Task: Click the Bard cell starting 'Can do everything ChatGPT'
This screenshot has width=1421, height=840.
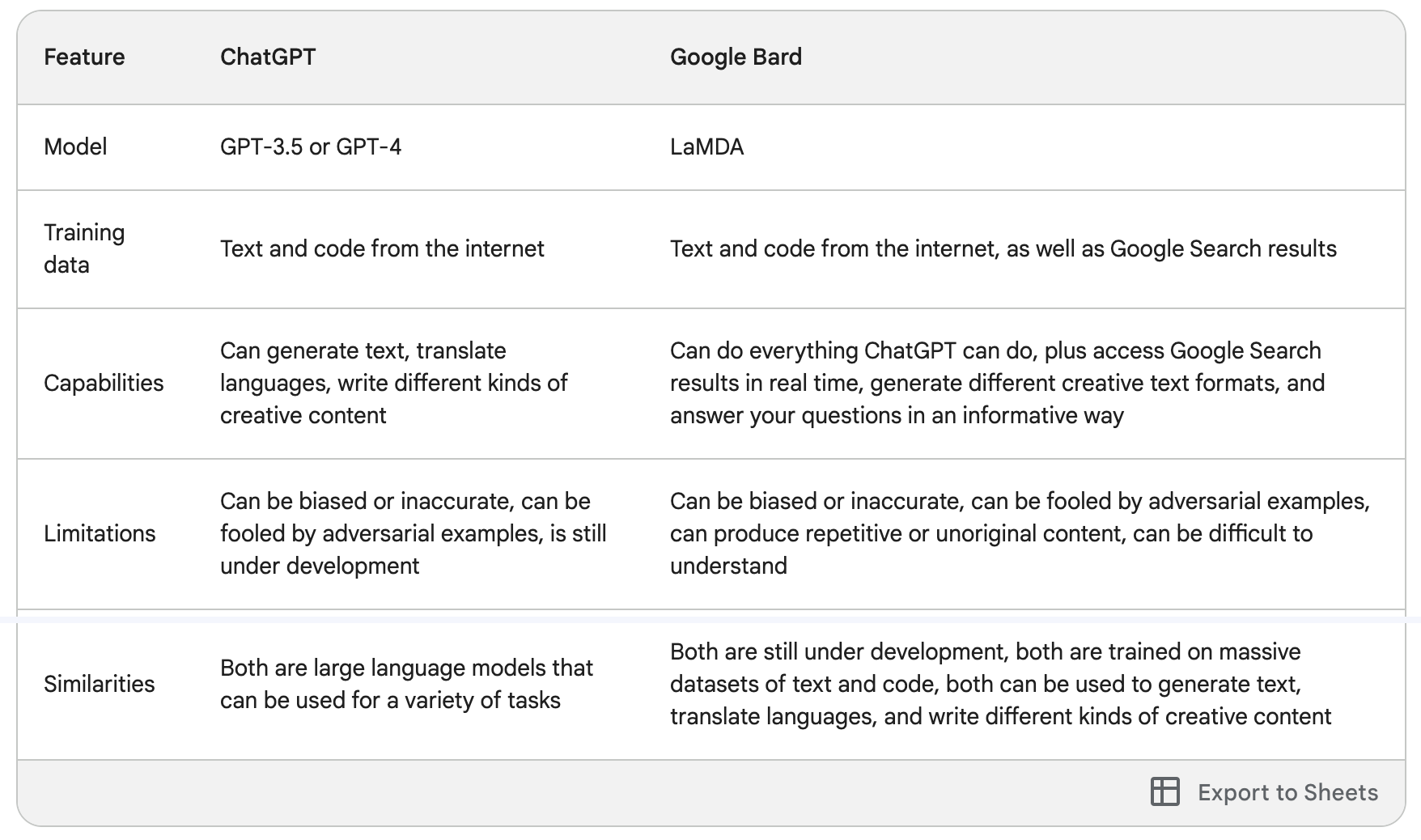Action: [997, 383]
